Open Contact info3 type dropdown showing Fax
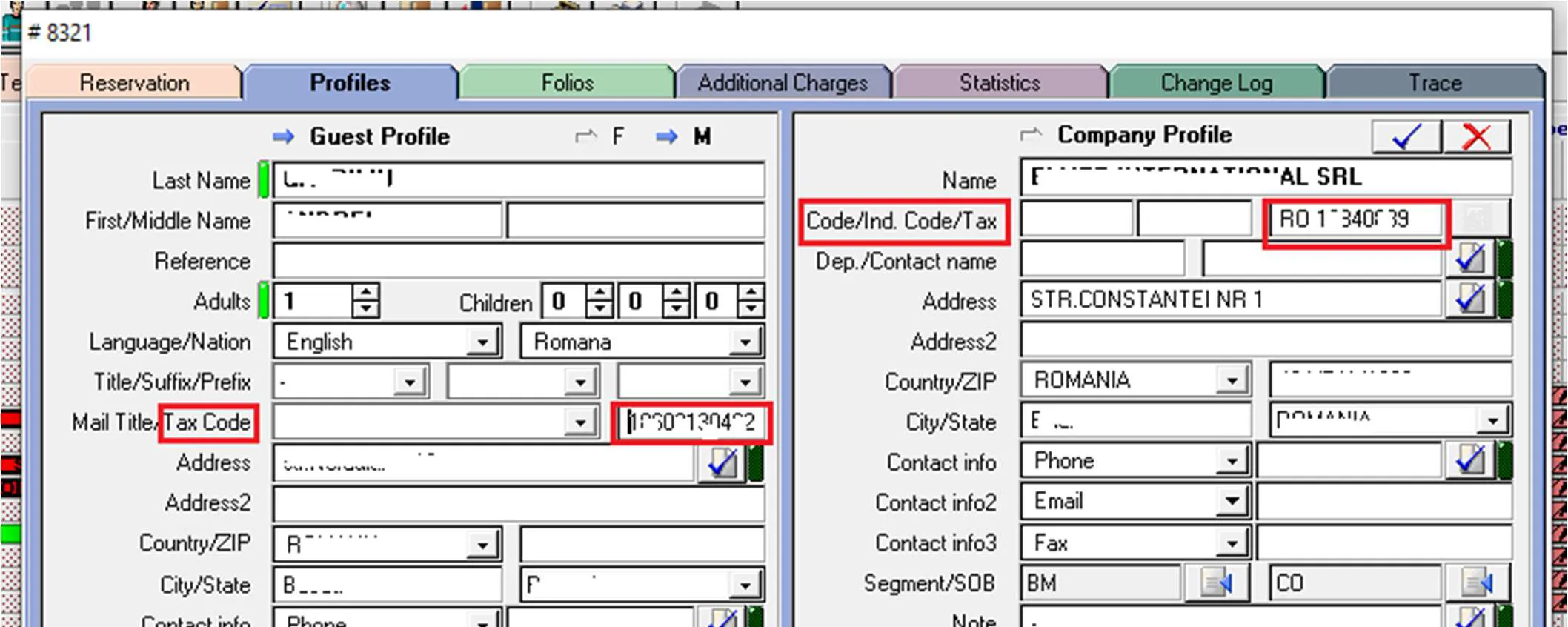The width and height of the screenshot is (1568, 627). (x=1232, y=543)
